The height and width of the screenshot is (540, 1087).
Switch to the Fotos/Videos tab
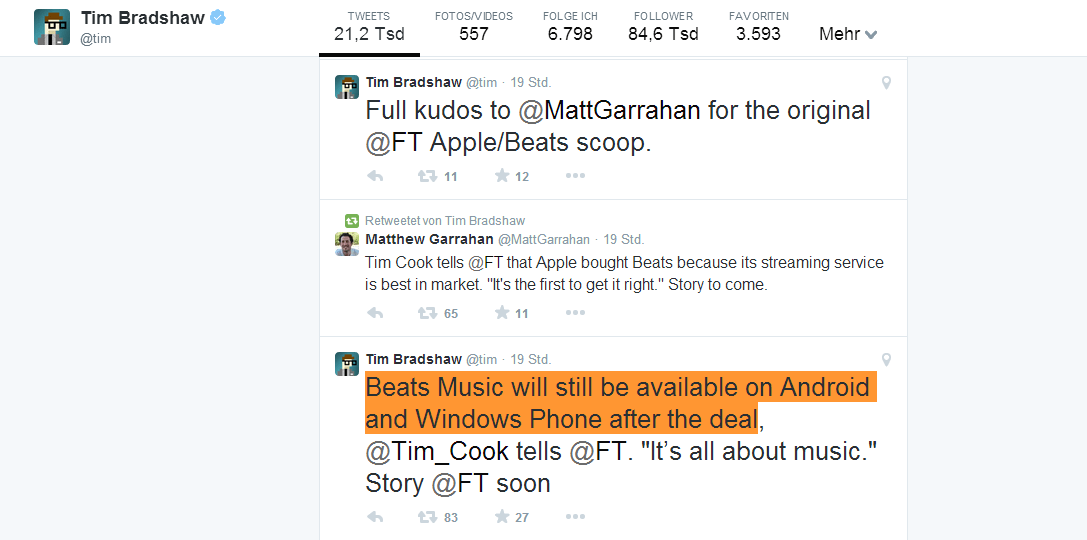click(474, 27)
